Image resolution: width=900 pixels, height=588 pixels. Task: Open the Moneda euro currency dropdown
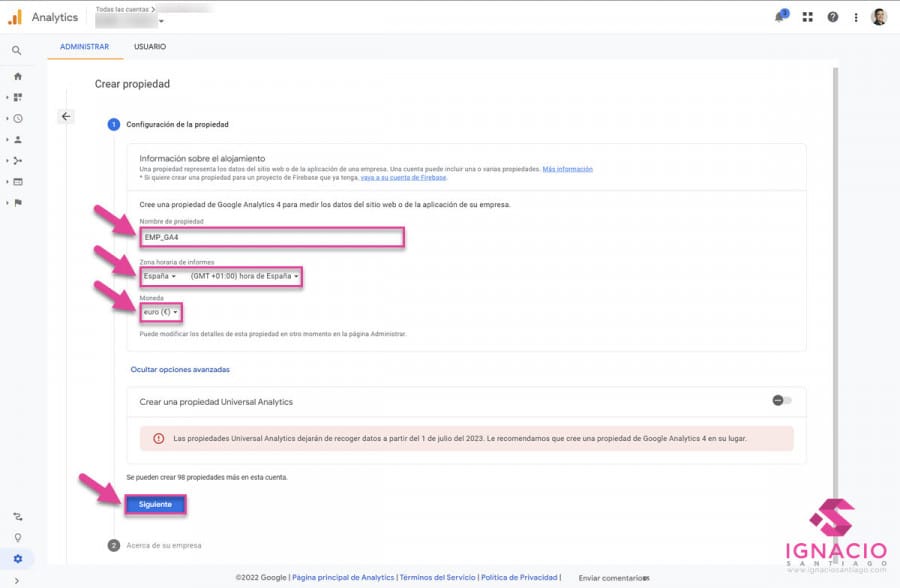click(x=161, y=312)
